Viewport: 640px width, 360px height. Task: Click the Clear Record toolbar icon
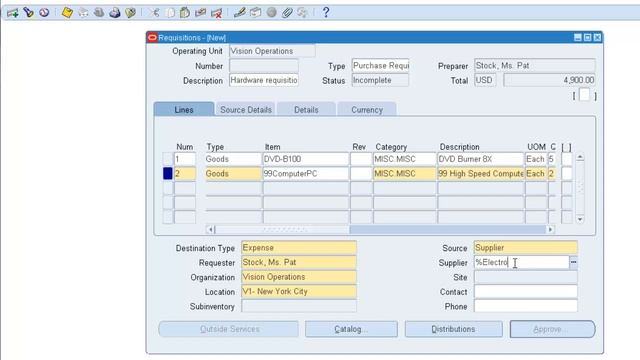[x=200, y=13]
